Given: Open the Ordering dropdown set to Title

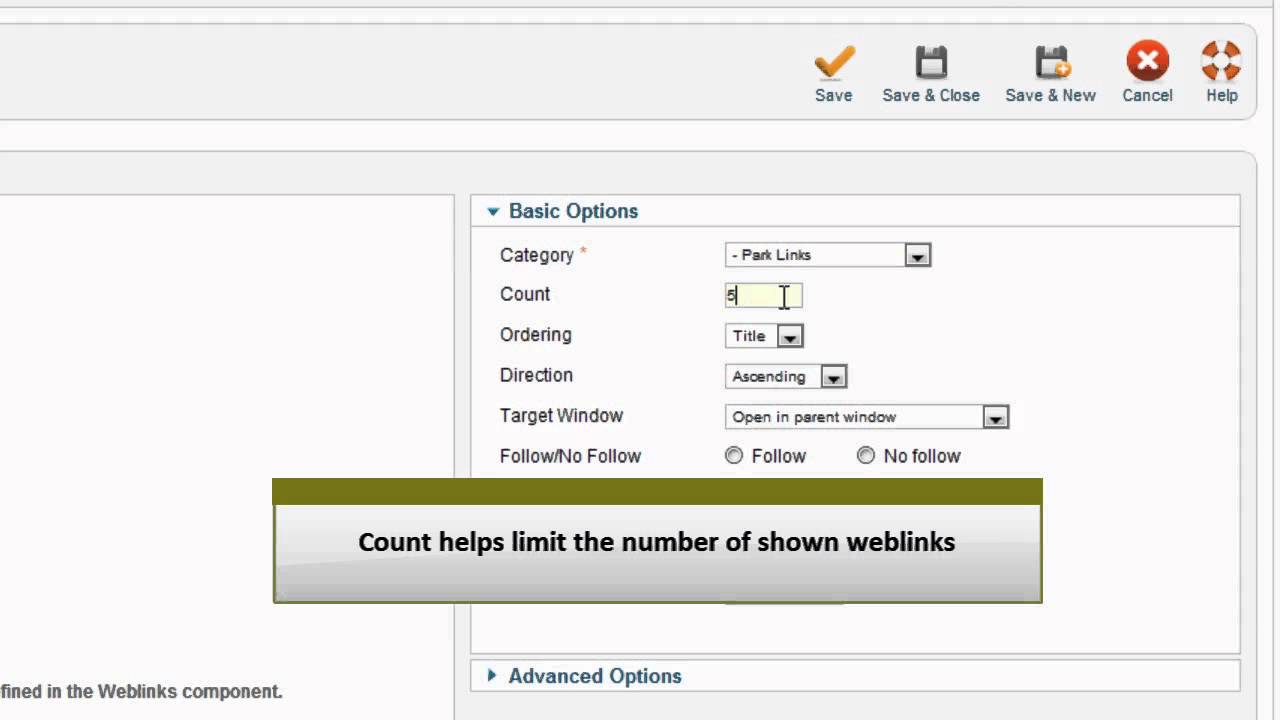Looking at the screenshot, I should (x=764, y=336).
